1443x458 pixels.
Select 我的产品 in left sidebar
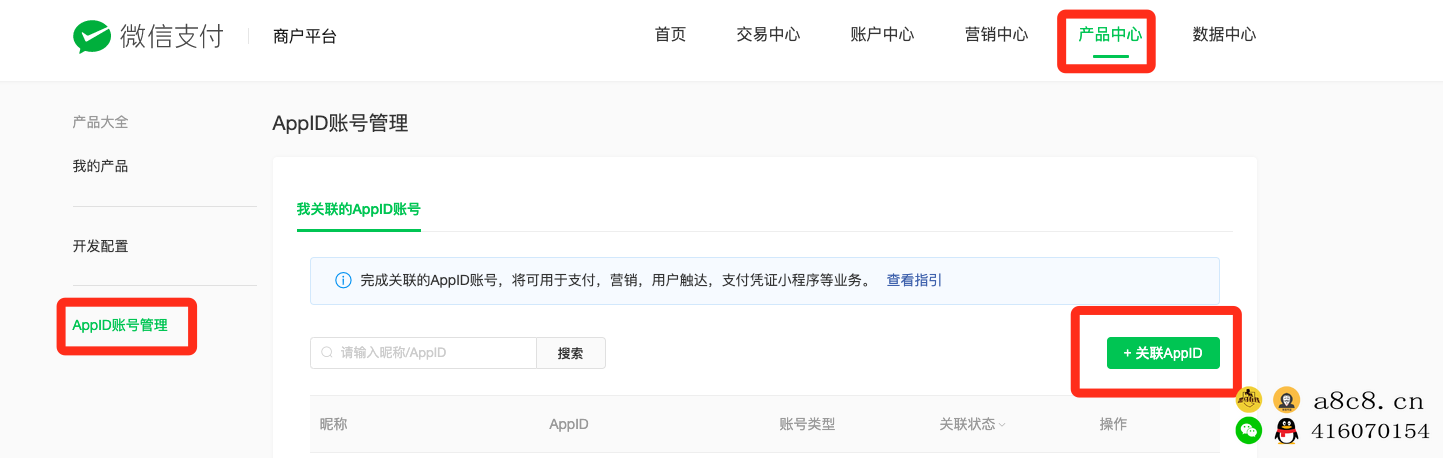coord(100,166)
